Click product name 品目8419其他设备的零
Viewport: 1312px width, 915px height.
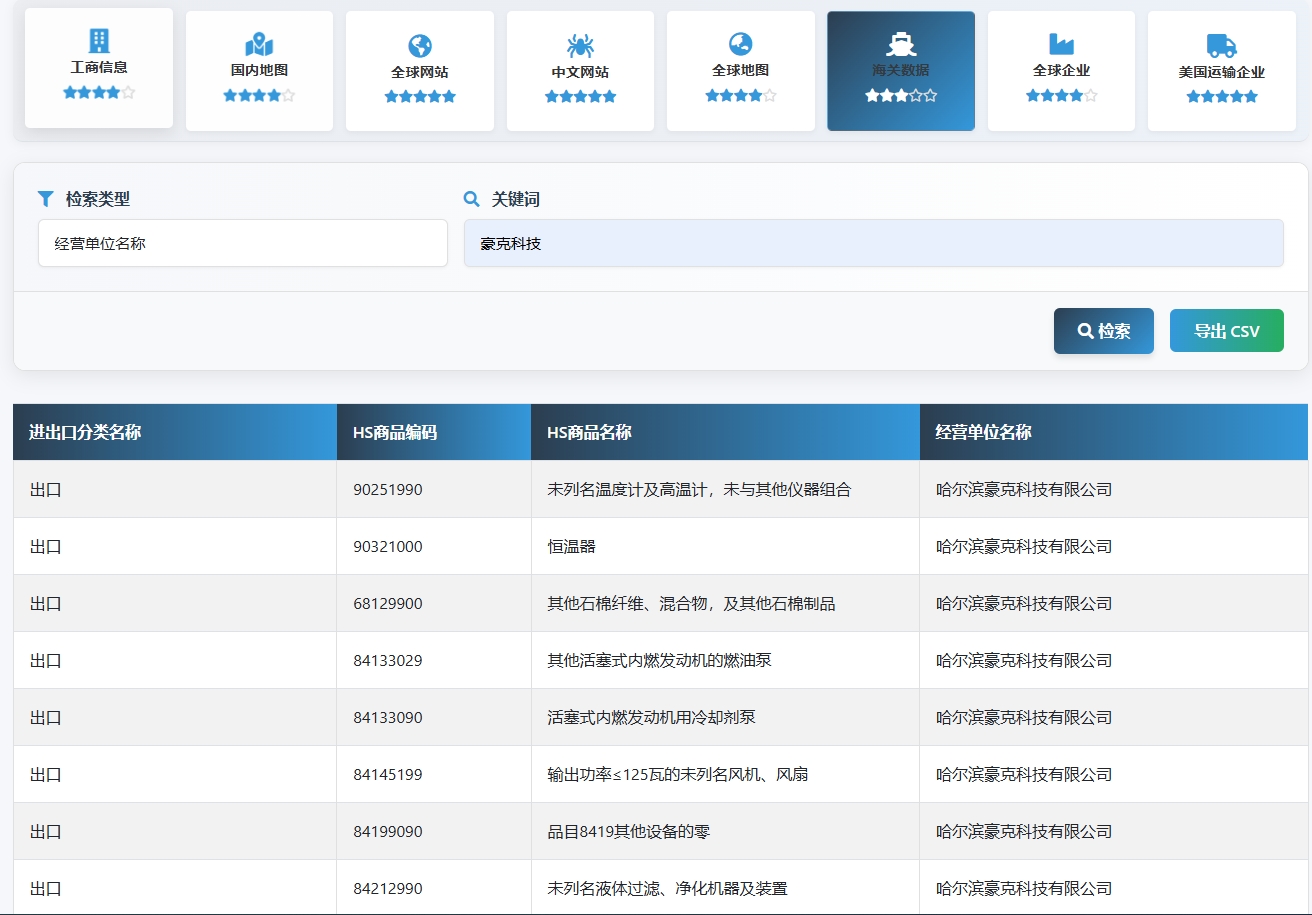628,832
